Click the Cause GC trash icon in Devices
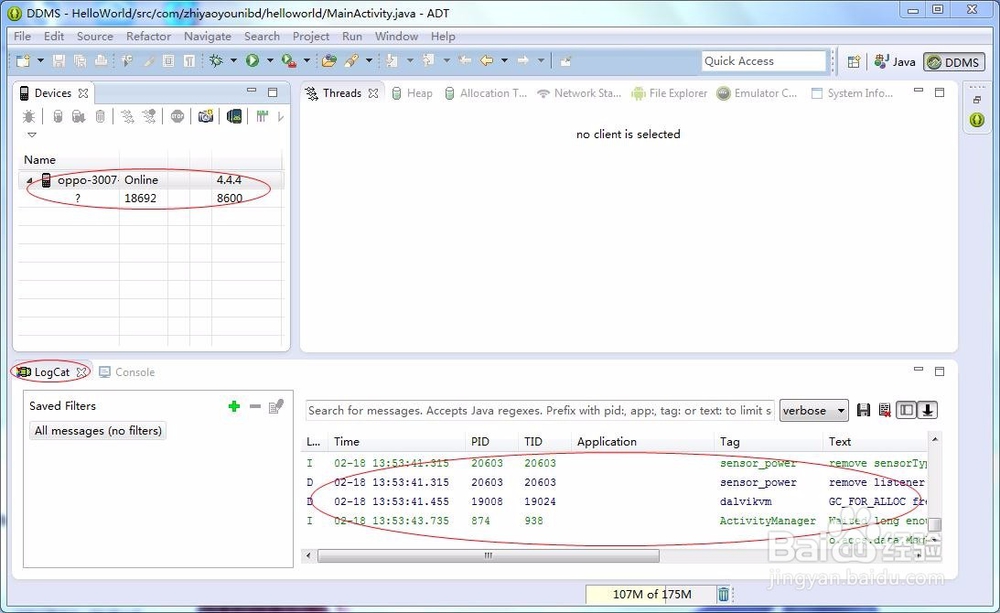Screen dimensions: 1000x613 point(100,117)
